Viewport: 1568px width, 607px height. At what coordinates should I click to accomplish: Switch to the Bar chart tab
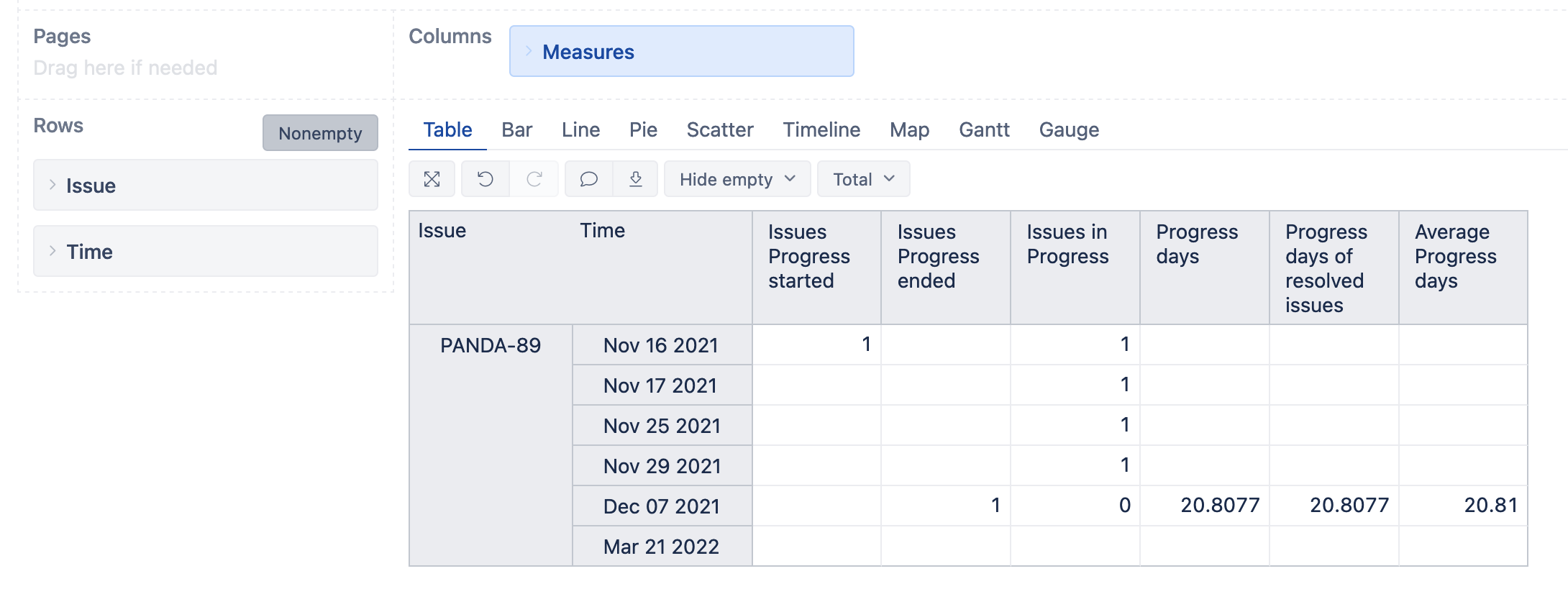[x=516, y=130]
